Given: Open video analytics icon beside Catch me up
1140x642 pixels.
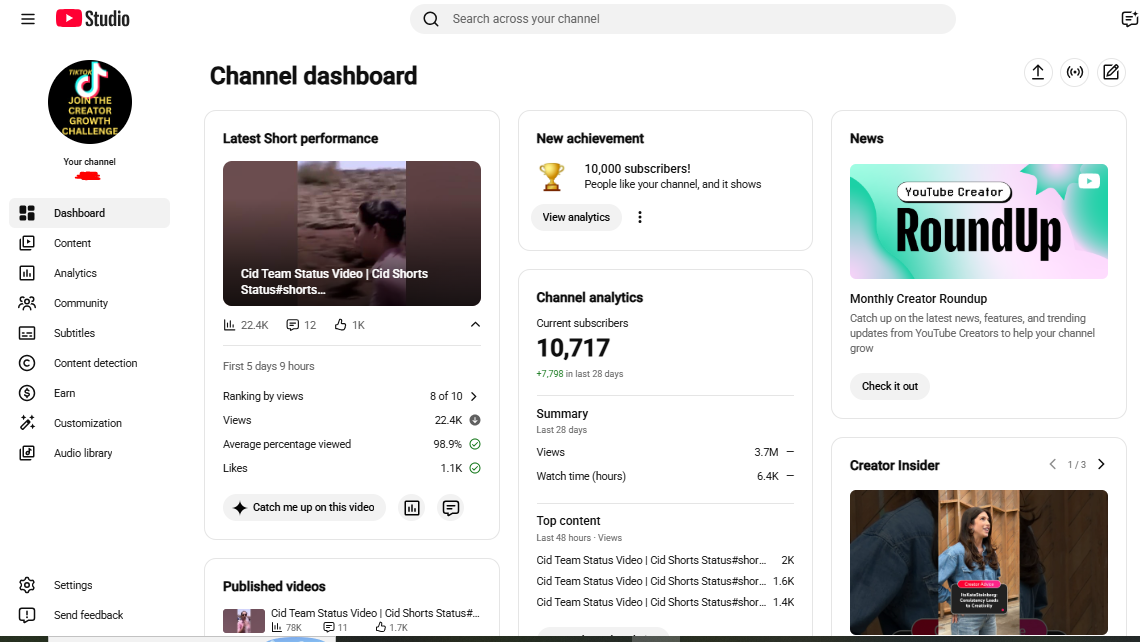Looking at the screenshot, I should click(x=412, y=507).
